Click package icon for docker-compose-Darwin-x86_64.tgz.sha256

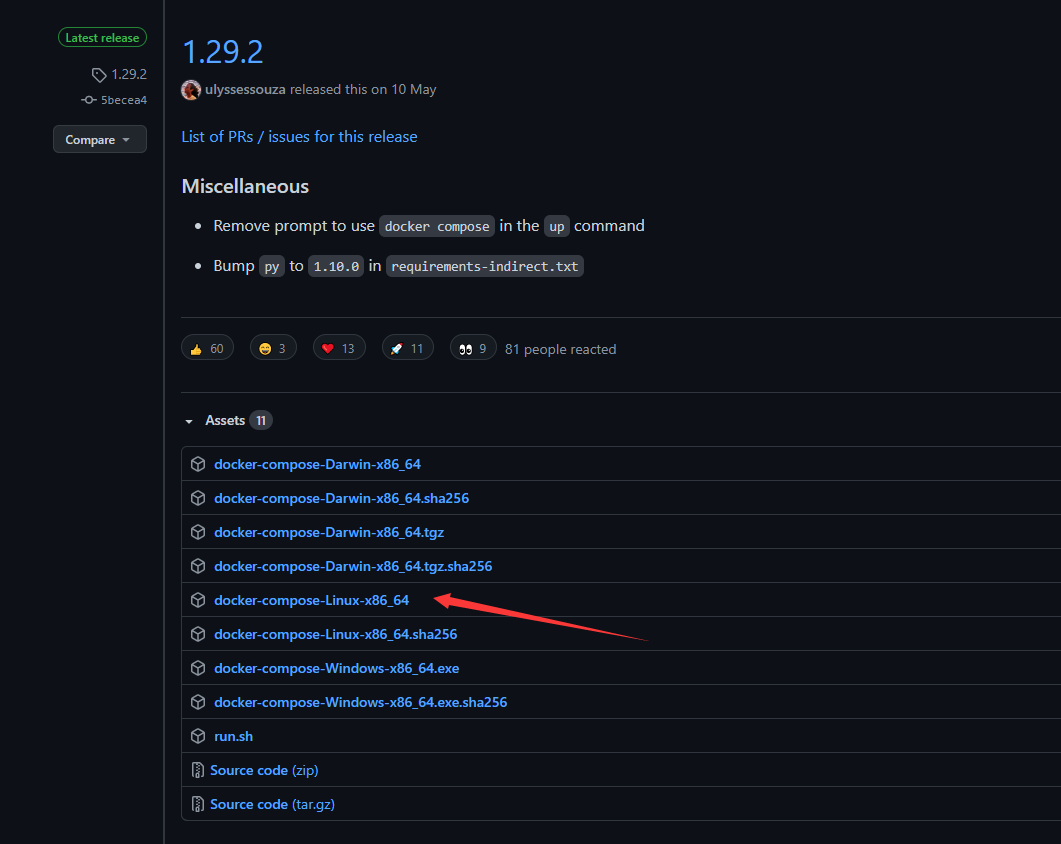(198, 566)
